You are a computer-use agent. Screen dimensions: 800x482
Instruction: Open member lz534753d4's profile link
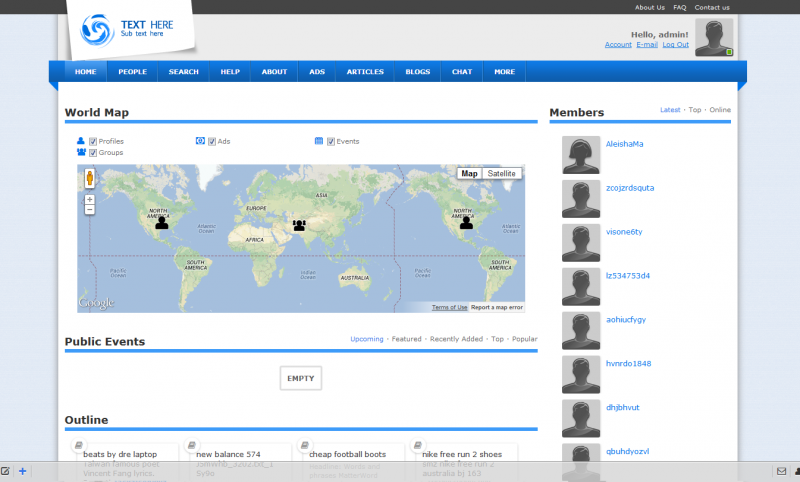click(628, 275)
